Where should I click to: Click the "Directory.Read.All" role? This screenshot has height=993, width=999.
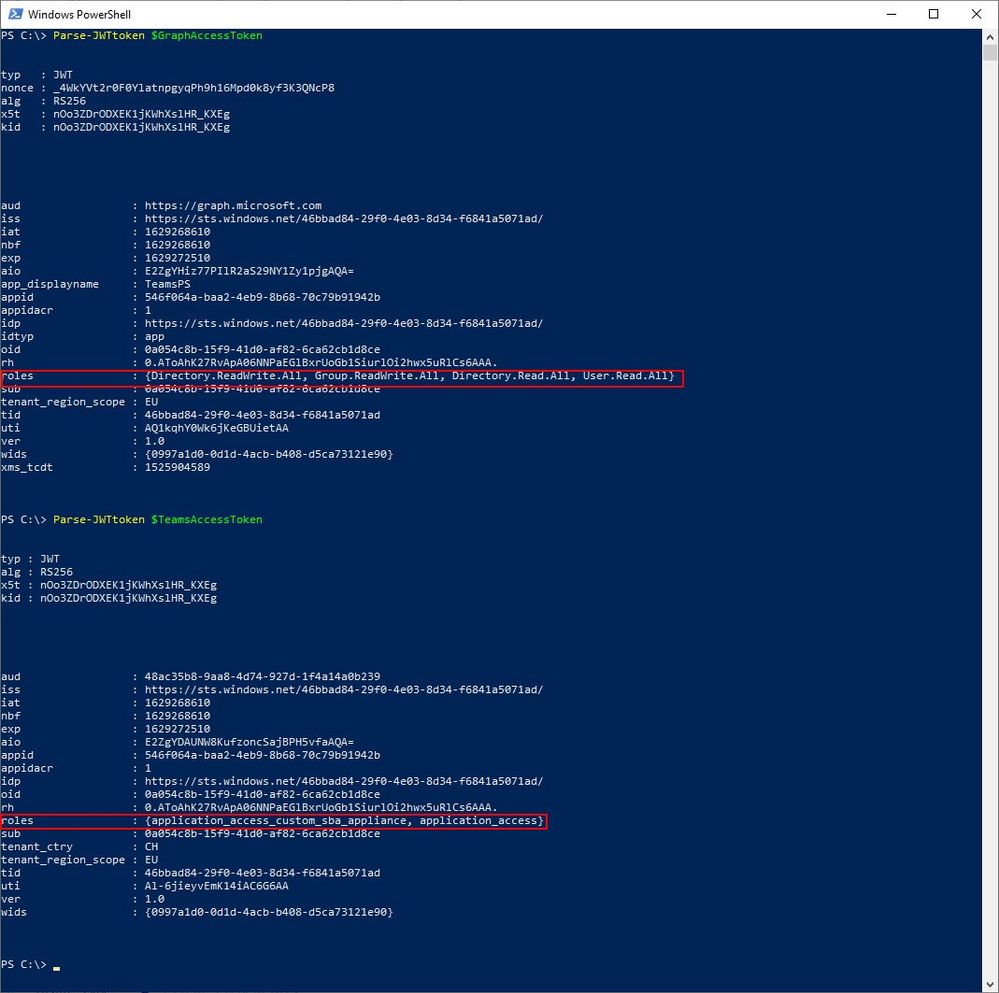pyautogui.click(x=511, y=376)
